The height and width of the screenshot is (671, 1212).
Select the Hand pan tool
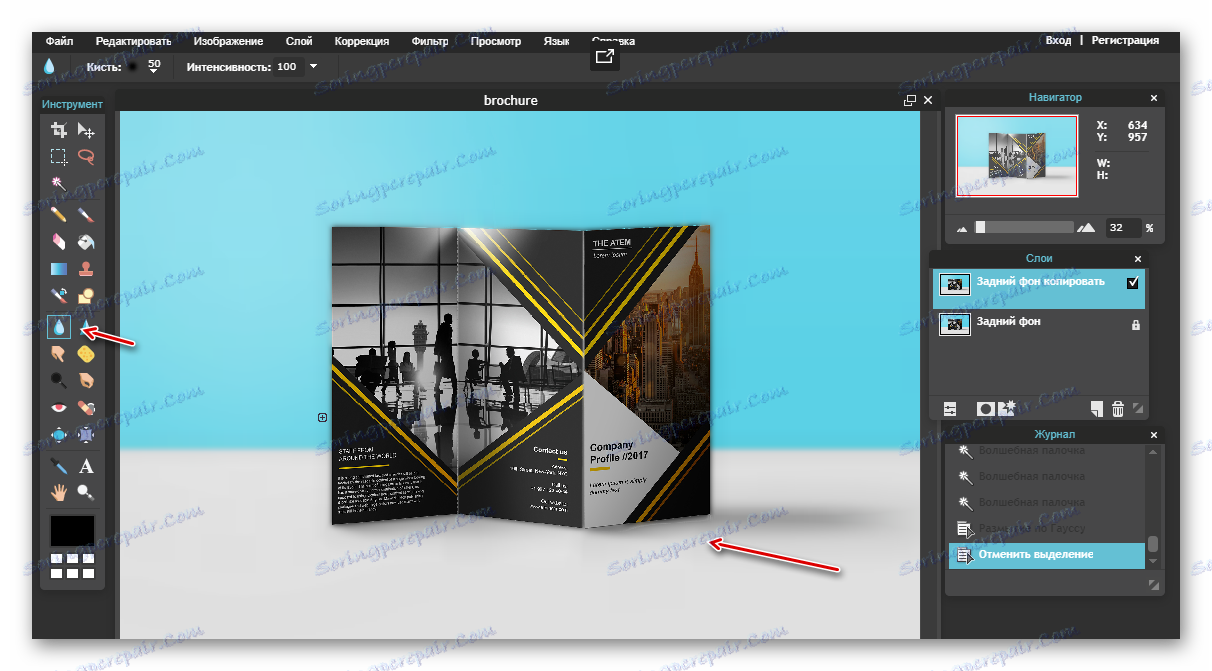tap(59, 492)
